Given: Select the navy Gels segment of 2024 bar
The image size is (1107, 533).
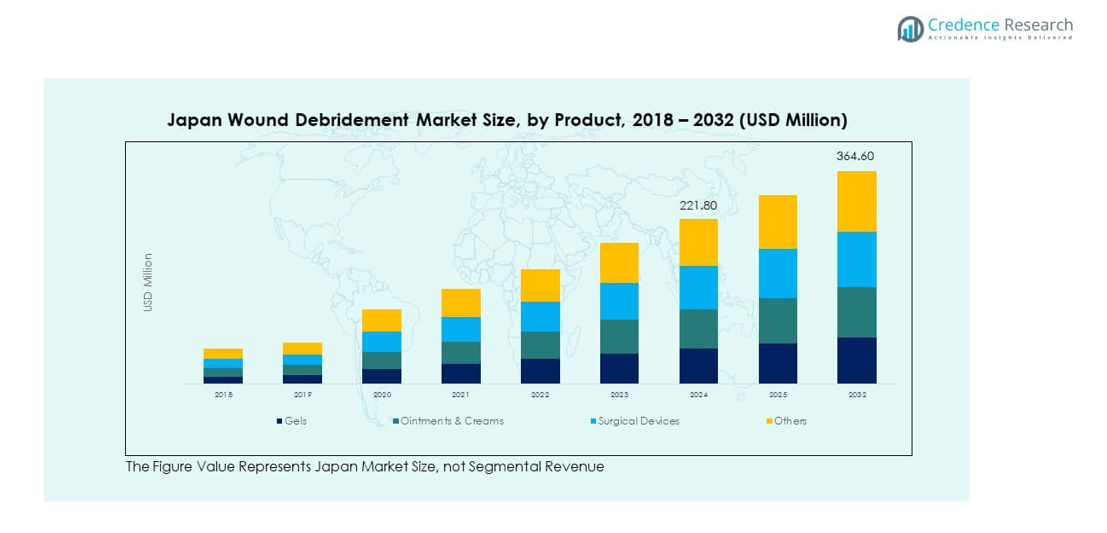Looking at the screenshot, I should click(x=698, y=365).
